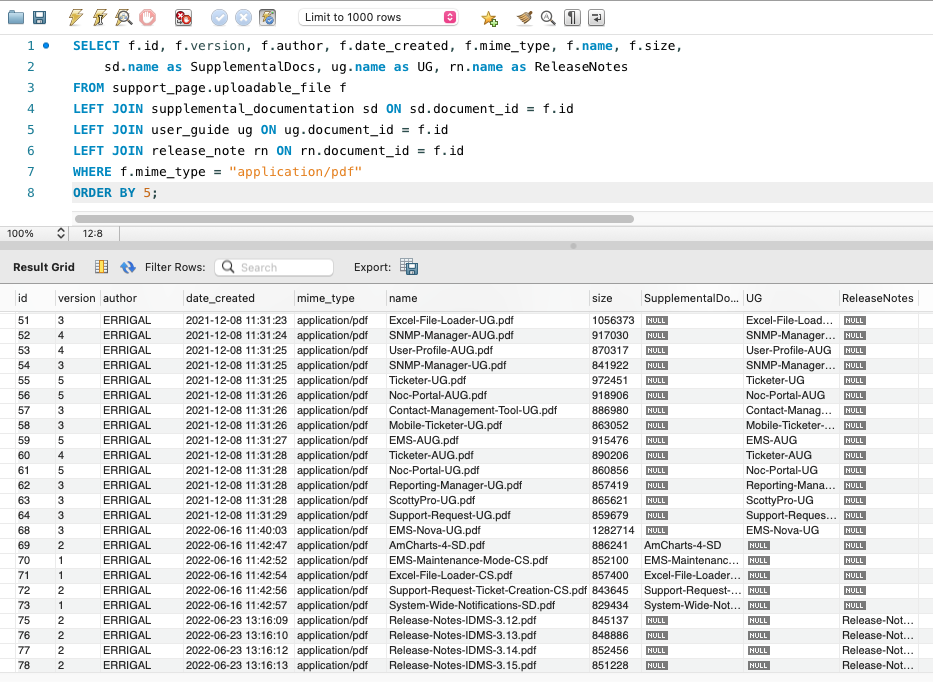933x682 pixels.
Task: Save the SQL script to file
Action: point(39,18)
